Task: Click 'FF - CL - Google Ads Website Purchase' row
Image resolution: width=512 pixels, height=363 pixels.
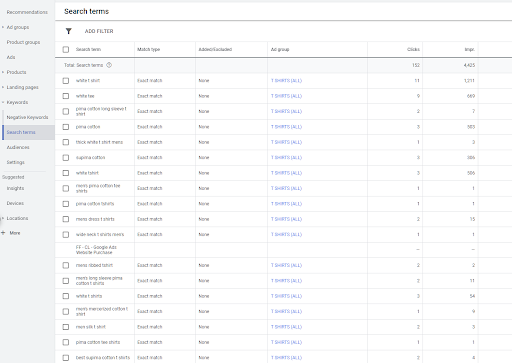Action: 96,250
